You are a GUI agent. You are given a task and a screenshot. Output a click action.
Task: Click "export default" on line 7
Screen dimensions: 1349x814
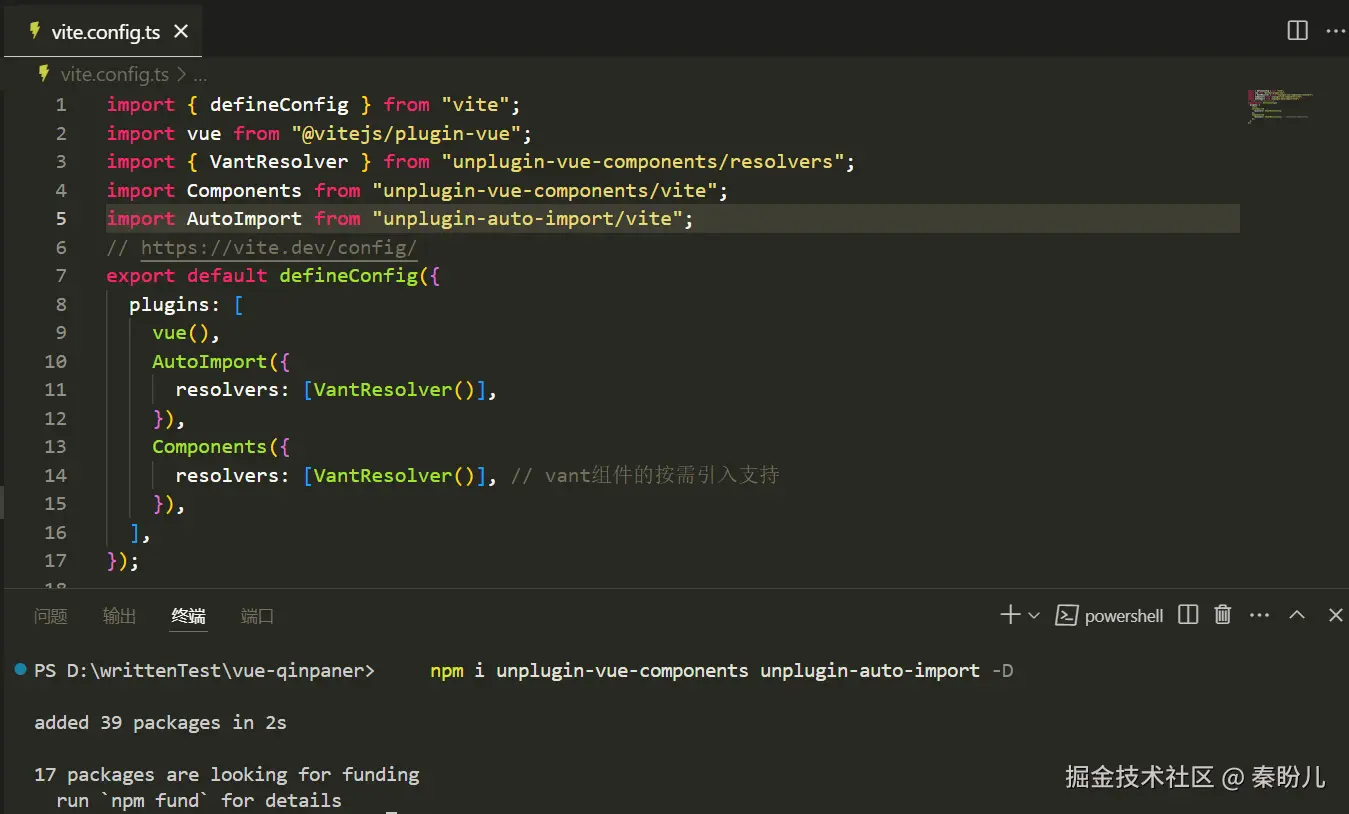(x=187, y=276)
